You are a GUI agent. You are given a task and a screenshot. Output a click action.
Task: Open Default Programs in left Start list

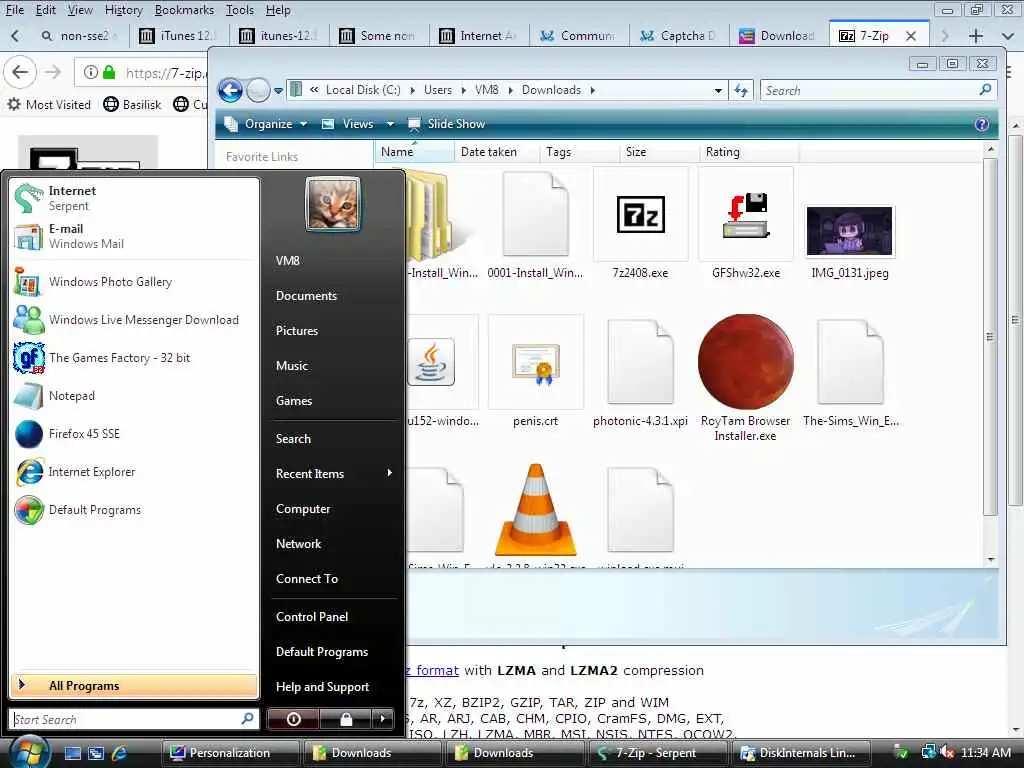[134, 509]
